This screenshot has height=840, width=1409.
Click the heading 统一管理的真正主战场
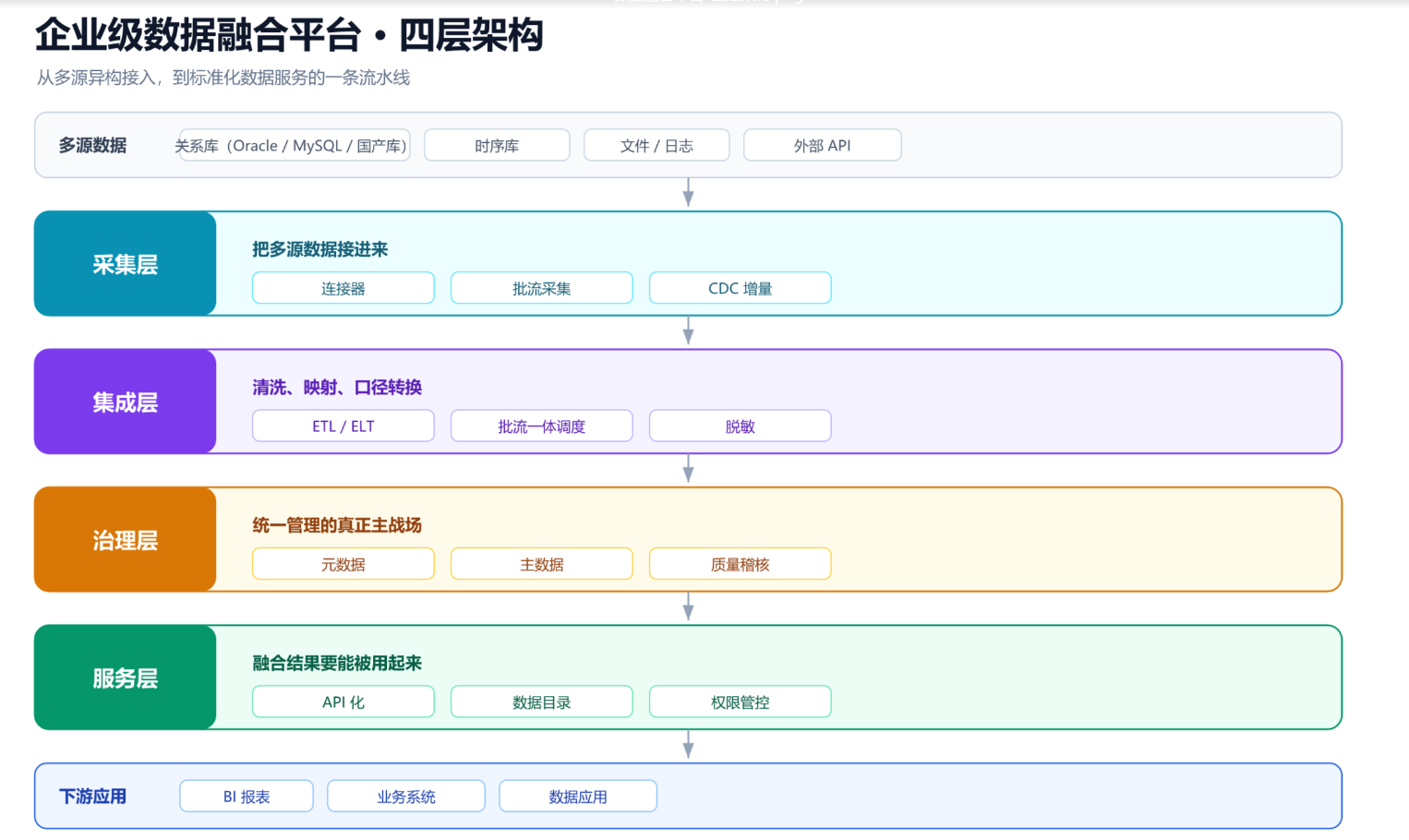pos(337,525)
